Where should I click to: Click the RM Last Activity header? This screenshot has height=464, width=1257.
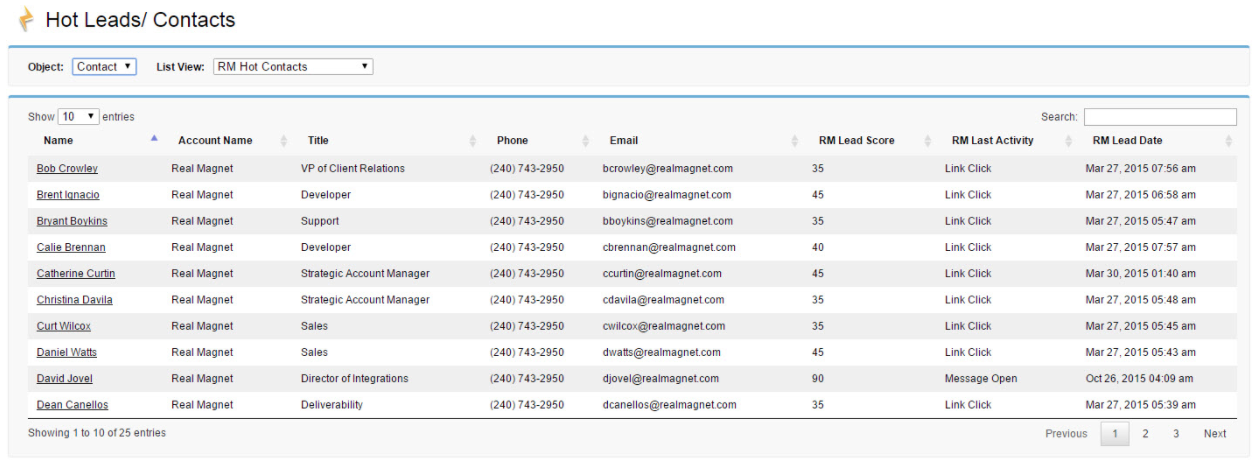coord(993,141)
